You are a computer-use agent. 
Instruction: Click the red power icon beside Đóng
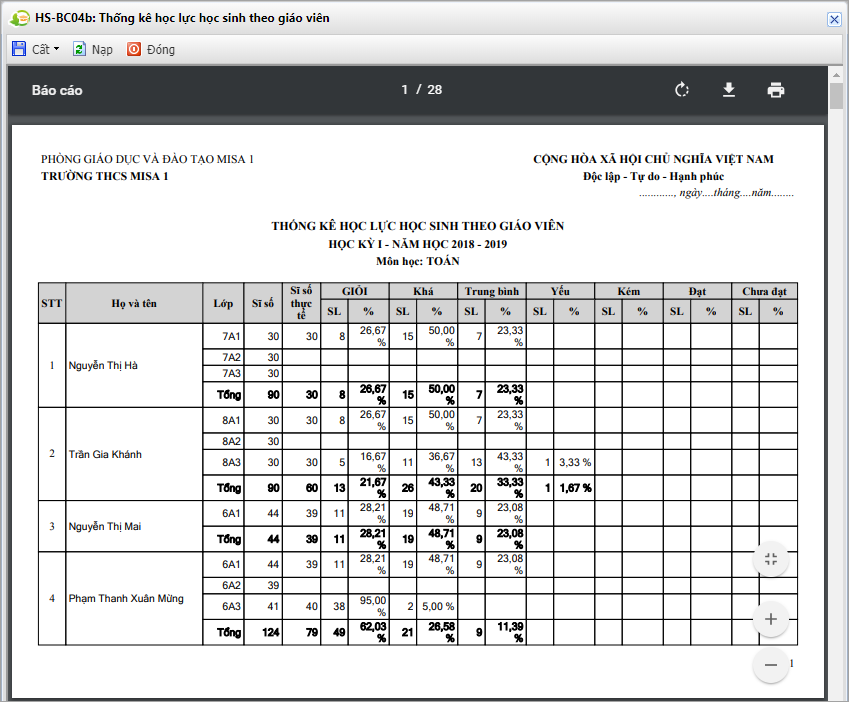pos(134,49)
